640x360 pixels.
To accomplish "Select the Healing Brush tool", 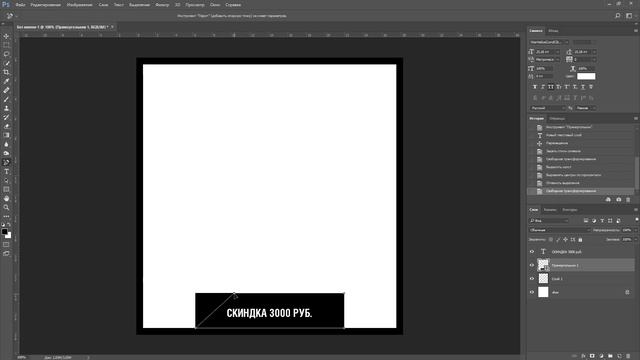I will click(6, 90).
